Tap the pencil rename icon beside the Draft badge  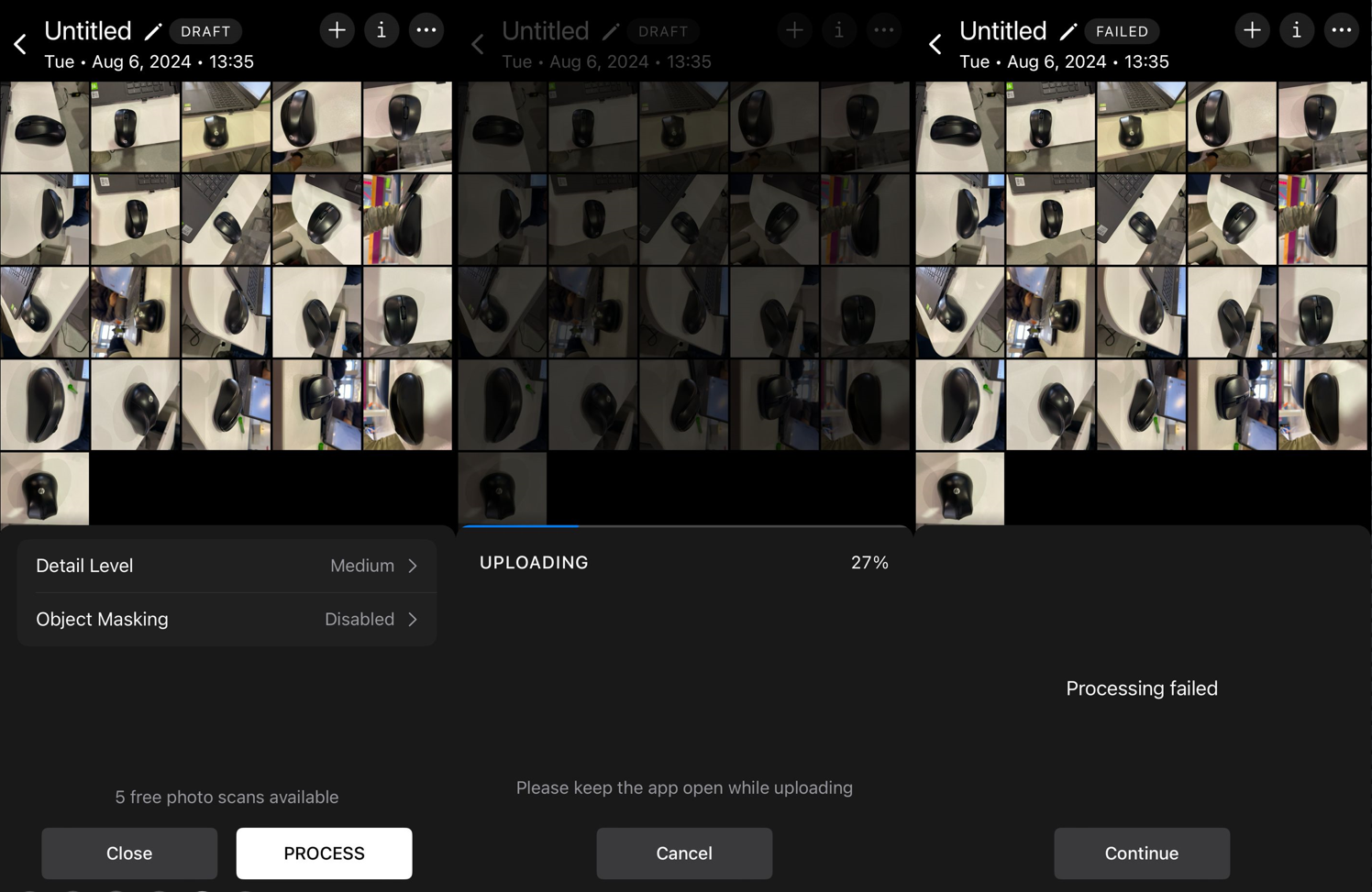(153, 32)
